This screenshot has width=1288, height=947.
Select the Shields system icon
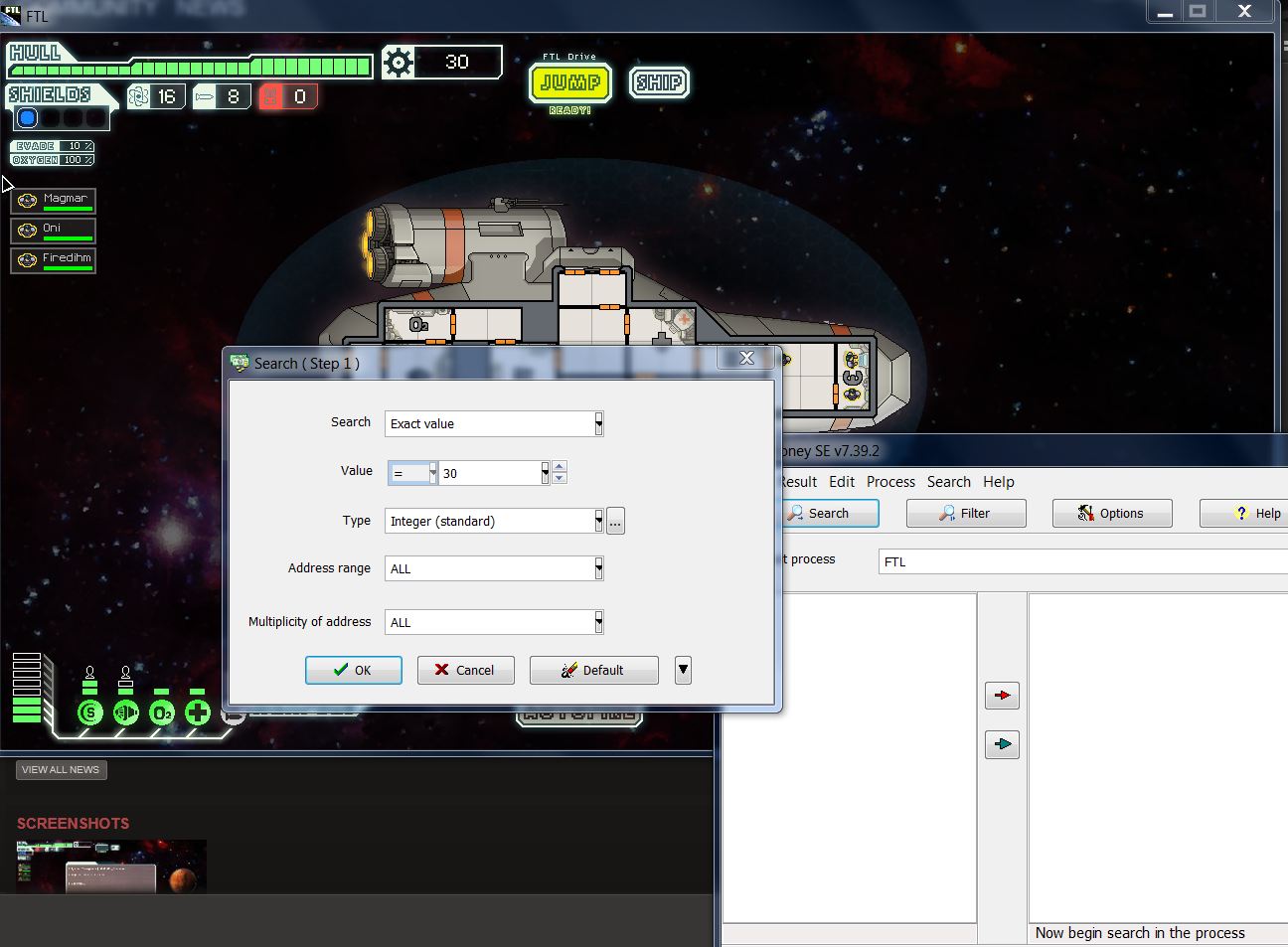90,711
